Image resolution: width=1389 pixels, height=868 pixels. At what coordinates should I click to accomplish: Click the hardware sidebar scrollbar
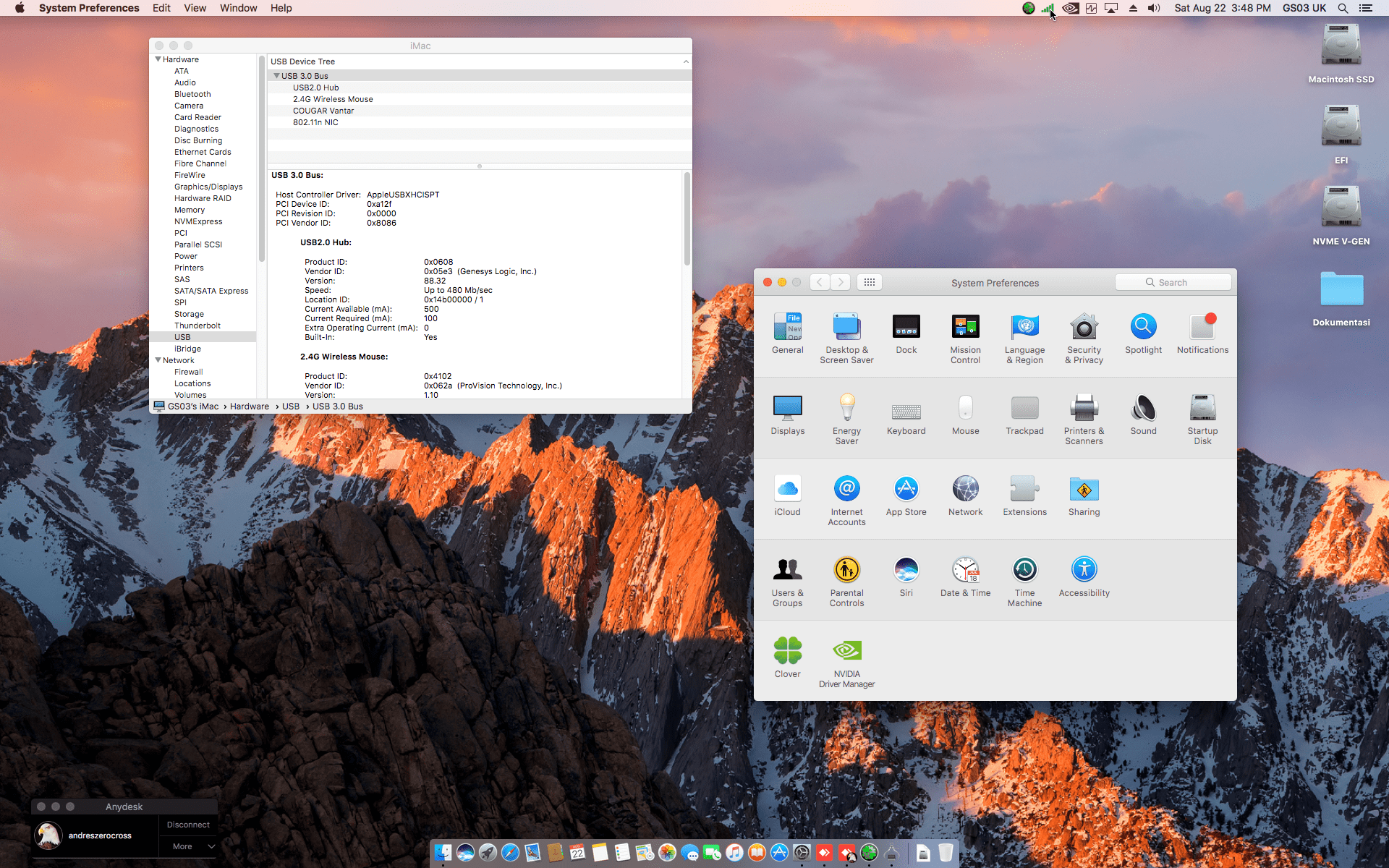point(261,158)
